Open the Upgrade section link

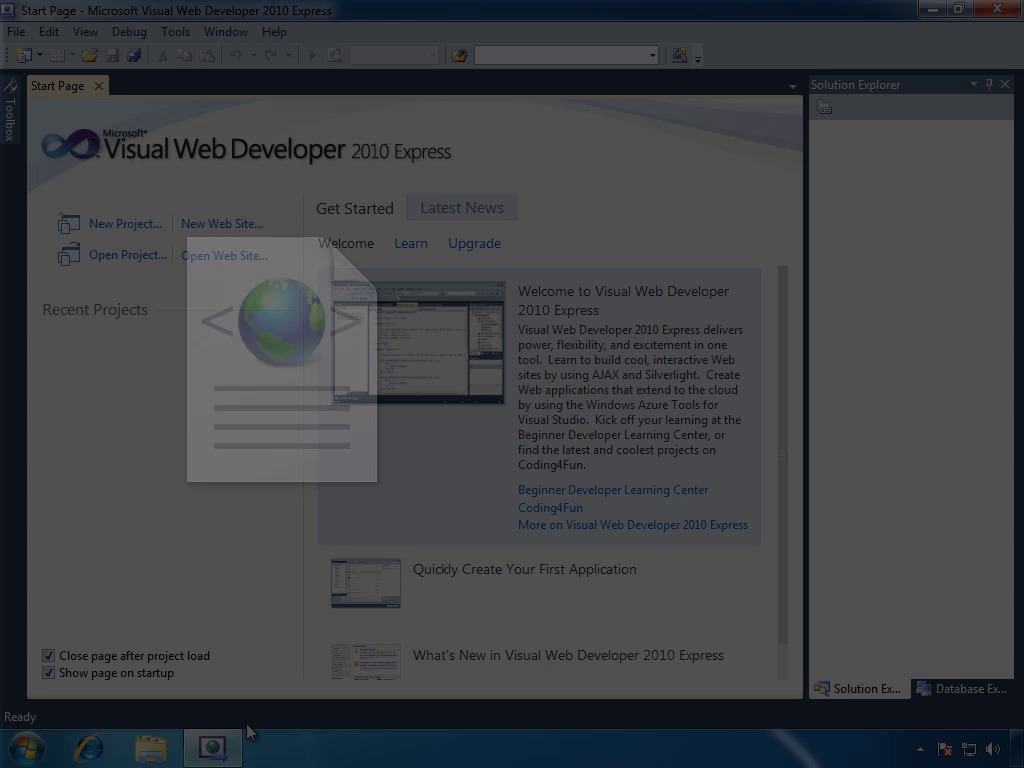tap(474, 244)
